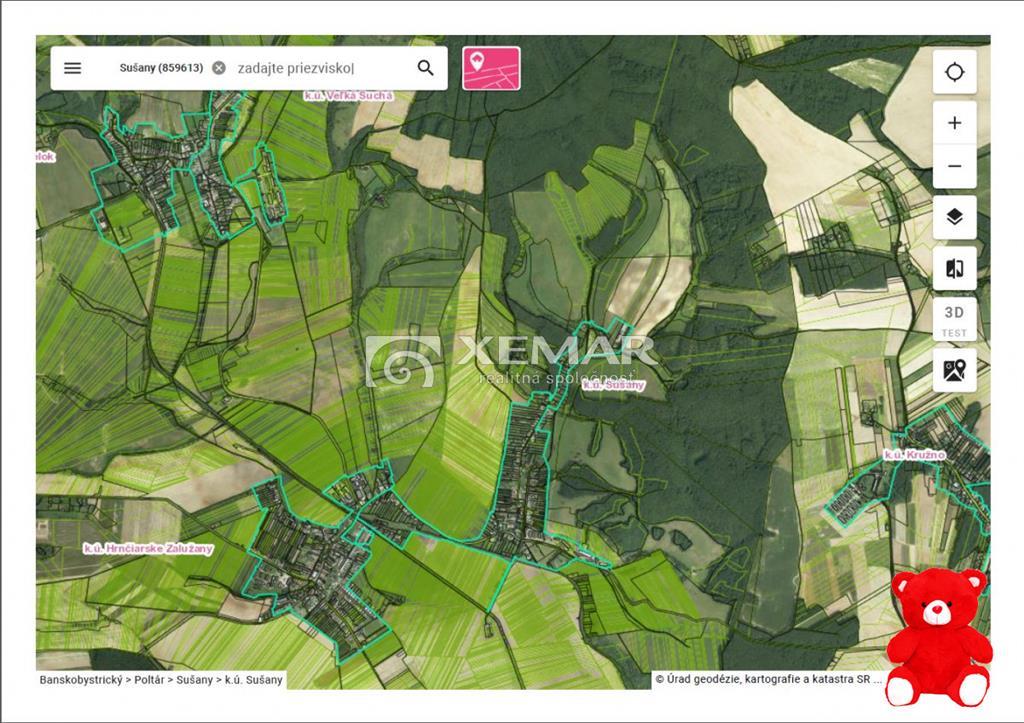Zoom out with the minus button

pos(955,167)
